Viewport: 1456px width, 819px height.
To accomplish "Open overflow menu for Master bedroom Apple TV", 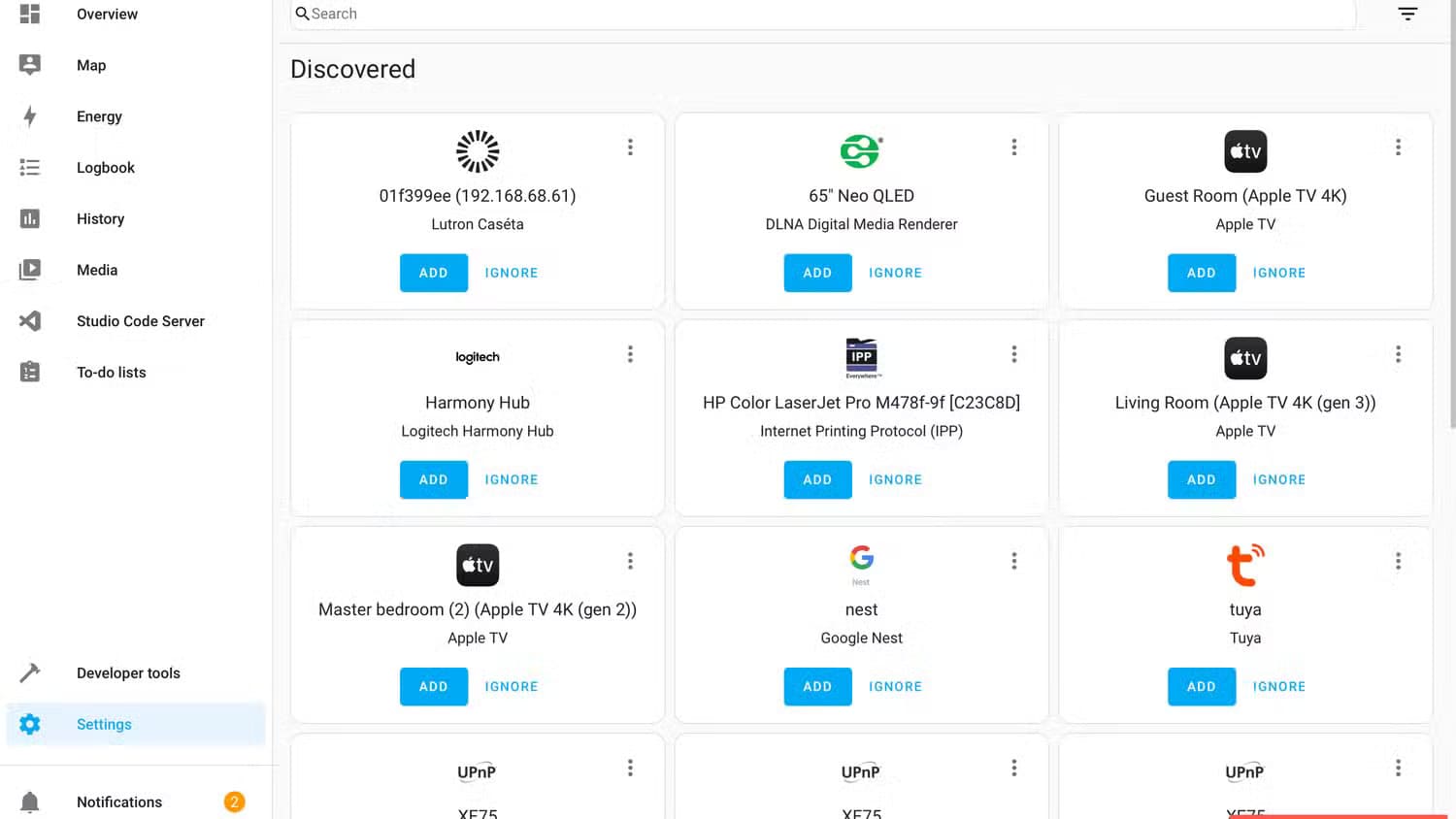I will click(630, 561).
